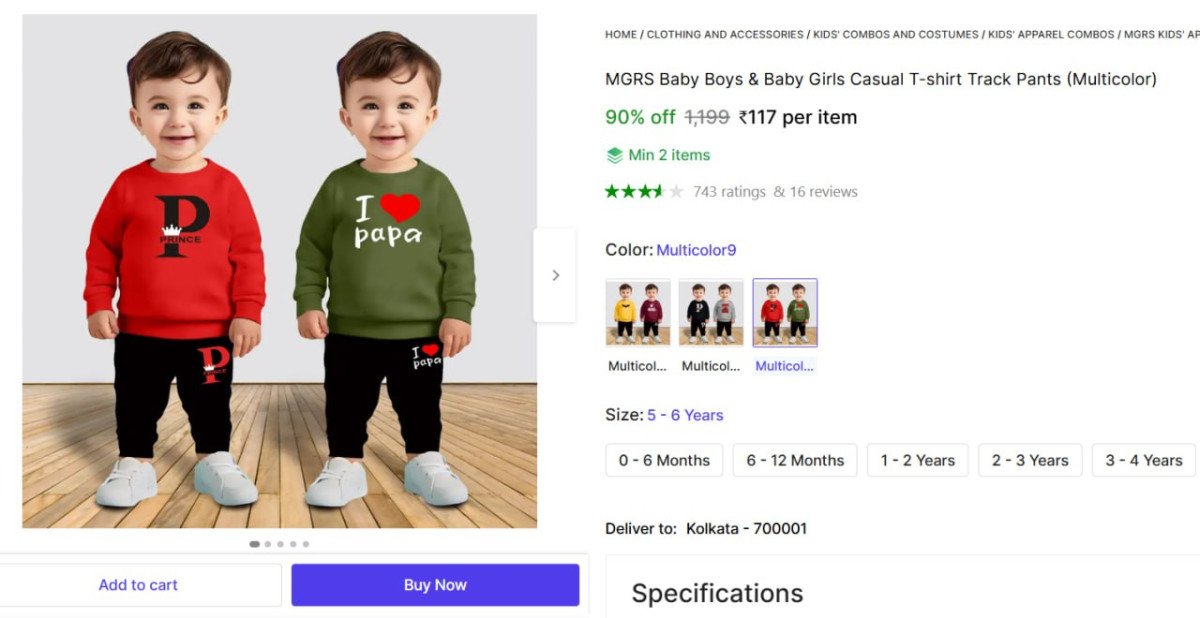
Task: Open KIDS' COMBOS AND COSTUMES breadcrumb
Action: pos(896,34)
